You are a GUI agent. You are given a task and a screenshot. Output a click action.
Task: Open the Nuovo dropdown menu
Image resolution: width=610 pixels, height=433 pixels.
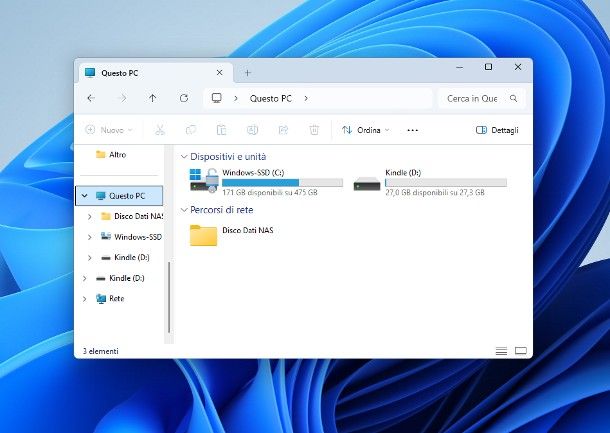pyautogui.click(x=109, y=130)
